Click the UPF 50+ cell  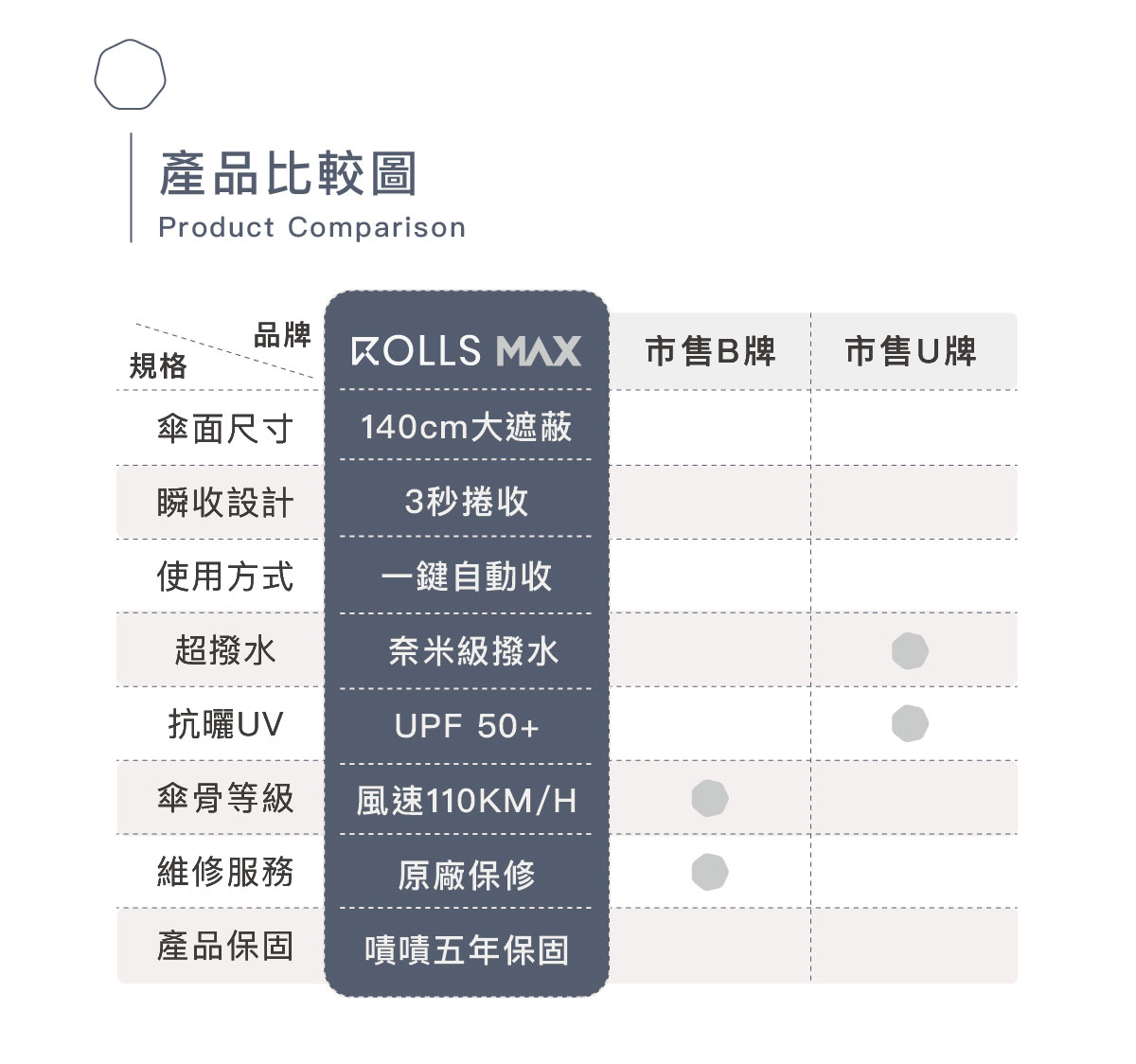point(466,726)
